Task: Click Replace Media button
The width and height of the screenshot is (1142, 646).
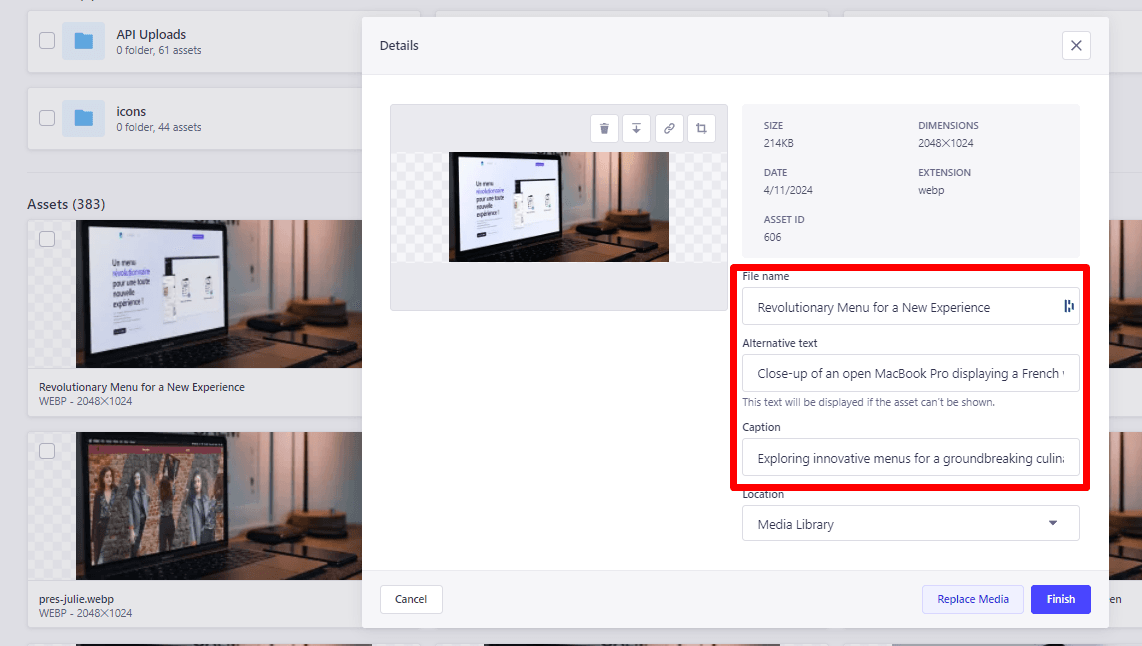Action: pos(972,599)
